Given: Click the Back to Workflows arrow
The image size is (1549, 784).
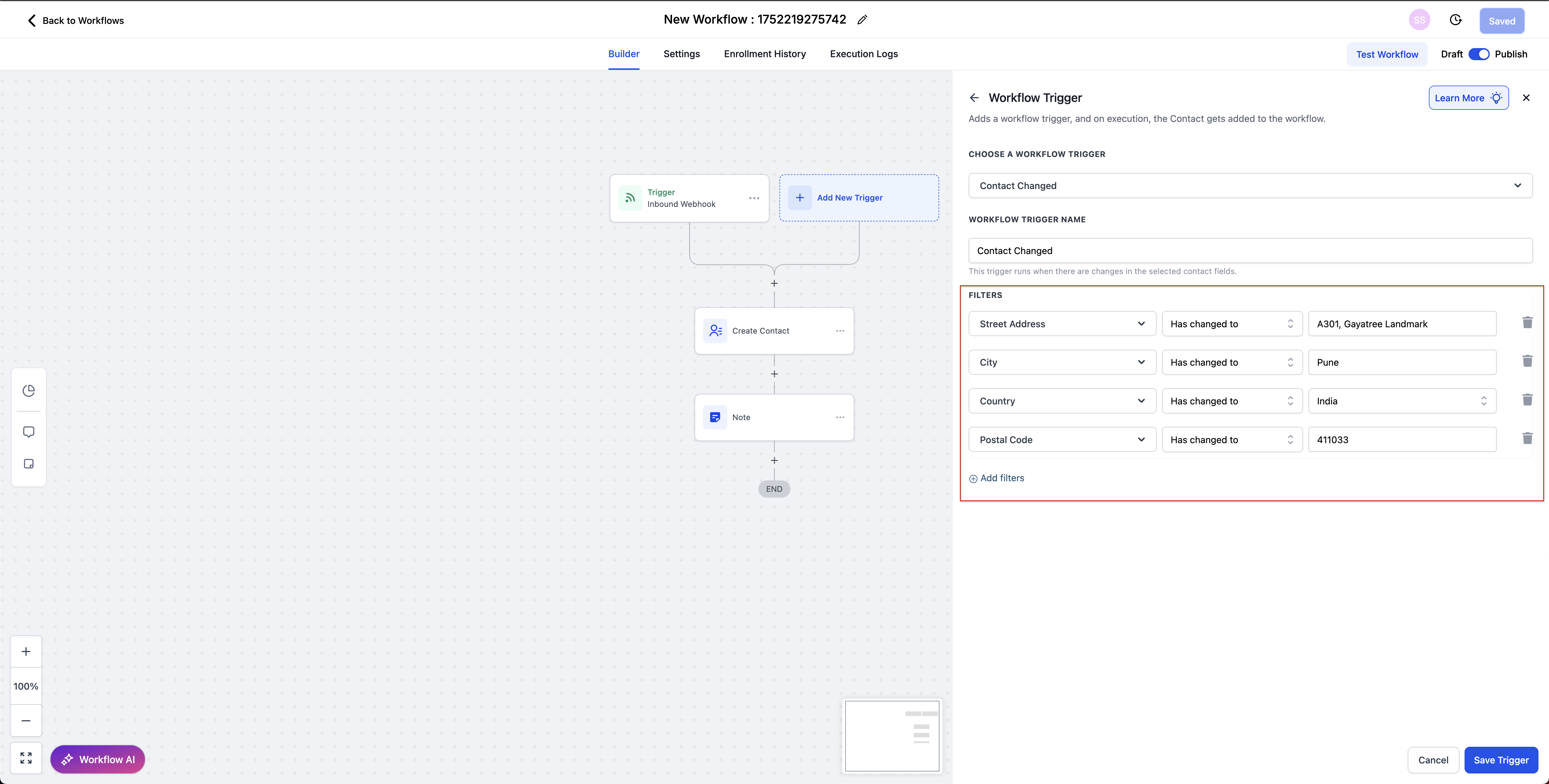Looking at the screenshot, I should (32, 21).
